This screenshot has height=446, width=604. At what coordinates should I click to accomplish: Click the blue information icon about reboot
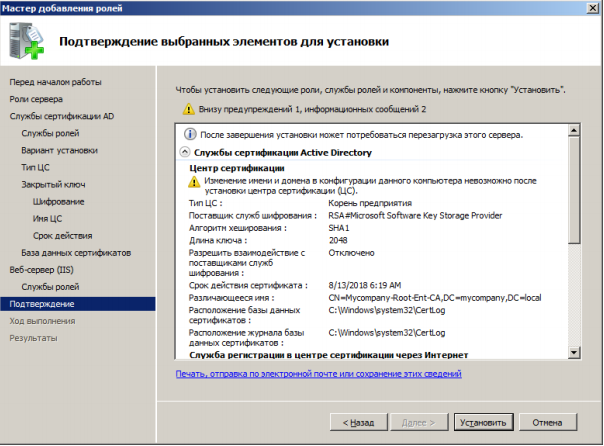click(x=186, y=134)
